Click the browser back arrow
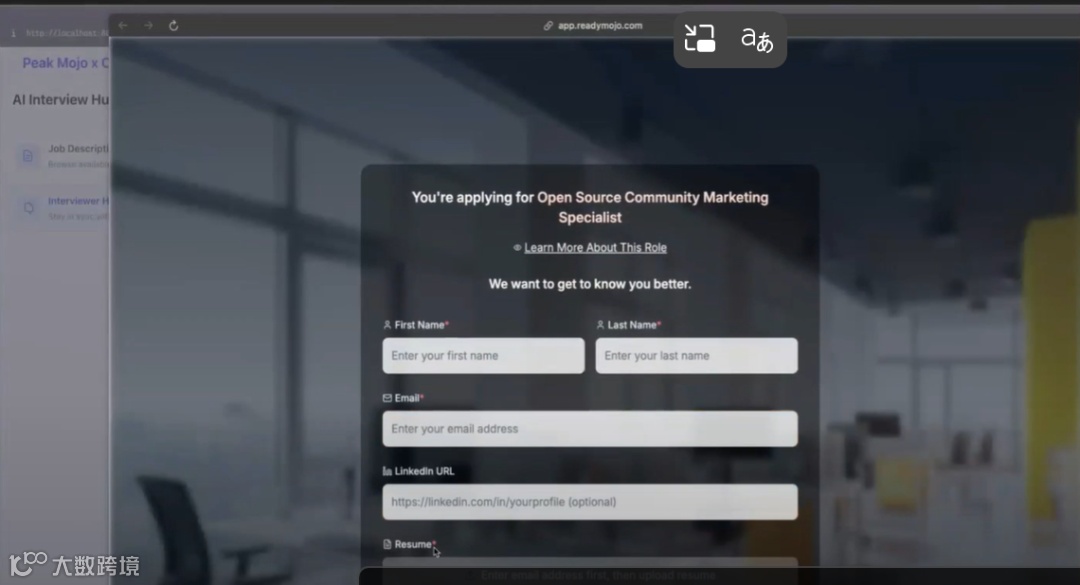 click(x=123, y=25)
